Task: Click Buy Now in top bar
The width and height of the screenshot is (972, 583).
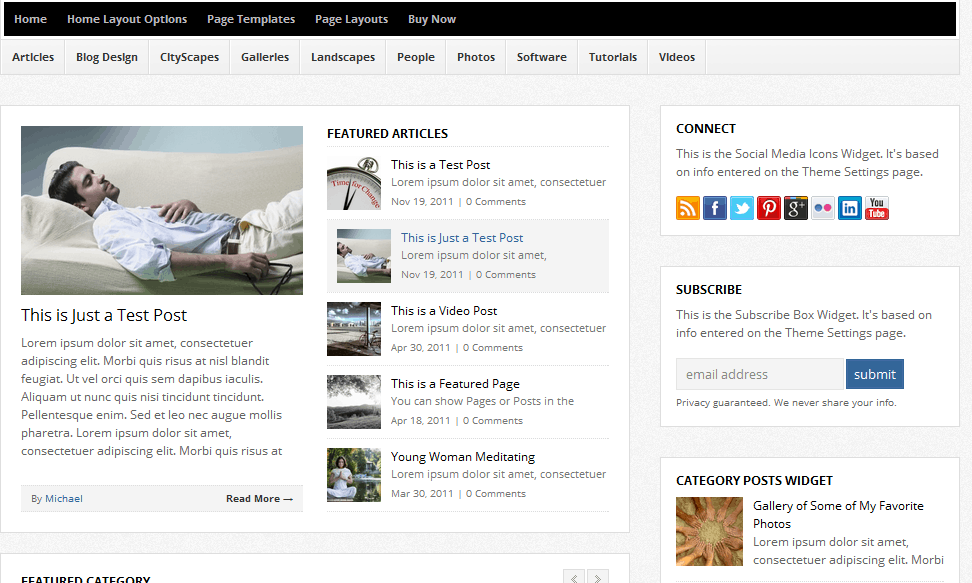Action: tap(432, 19)
